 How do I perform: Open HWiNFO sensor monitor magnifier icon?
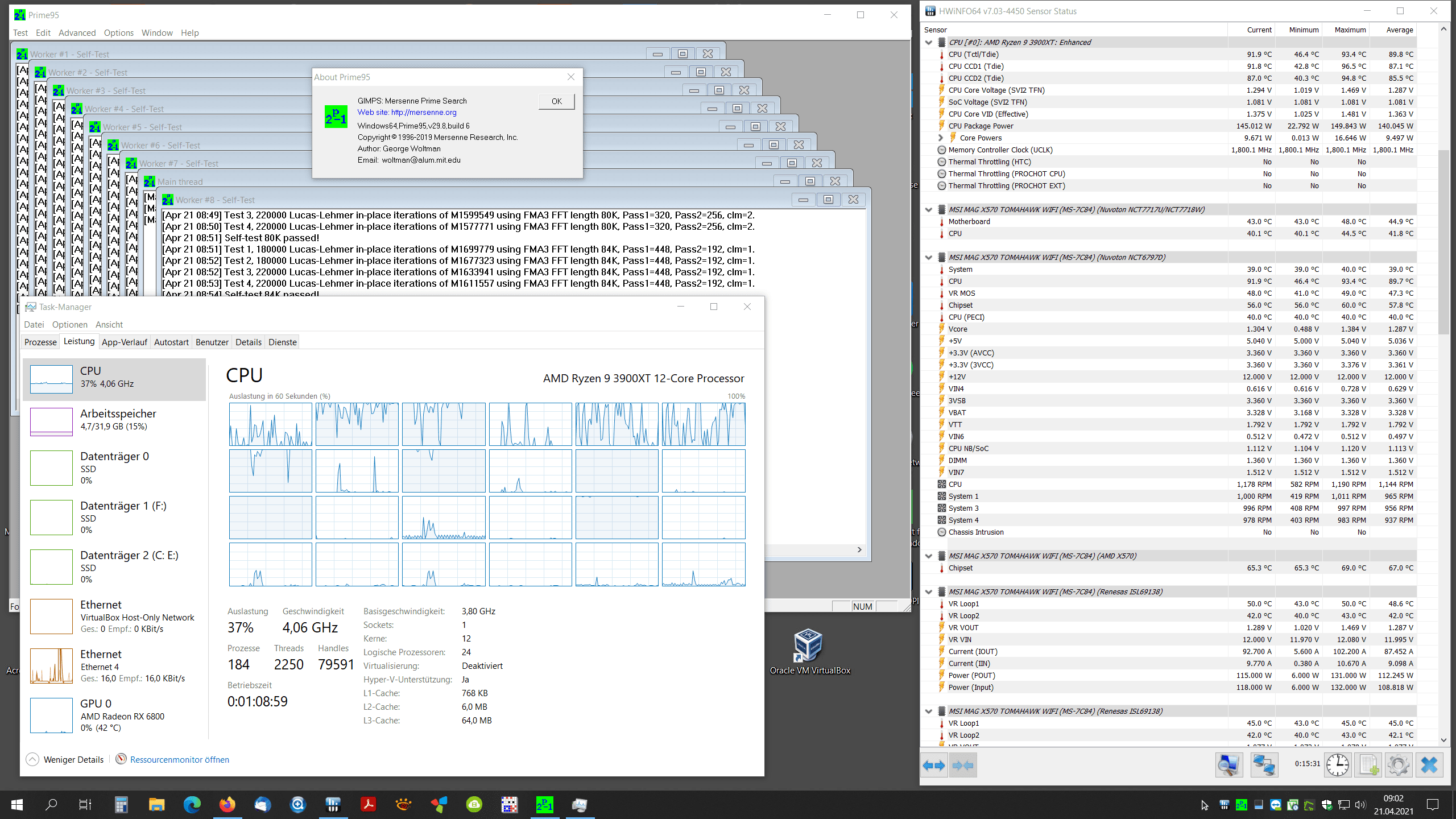(1228, 765)
